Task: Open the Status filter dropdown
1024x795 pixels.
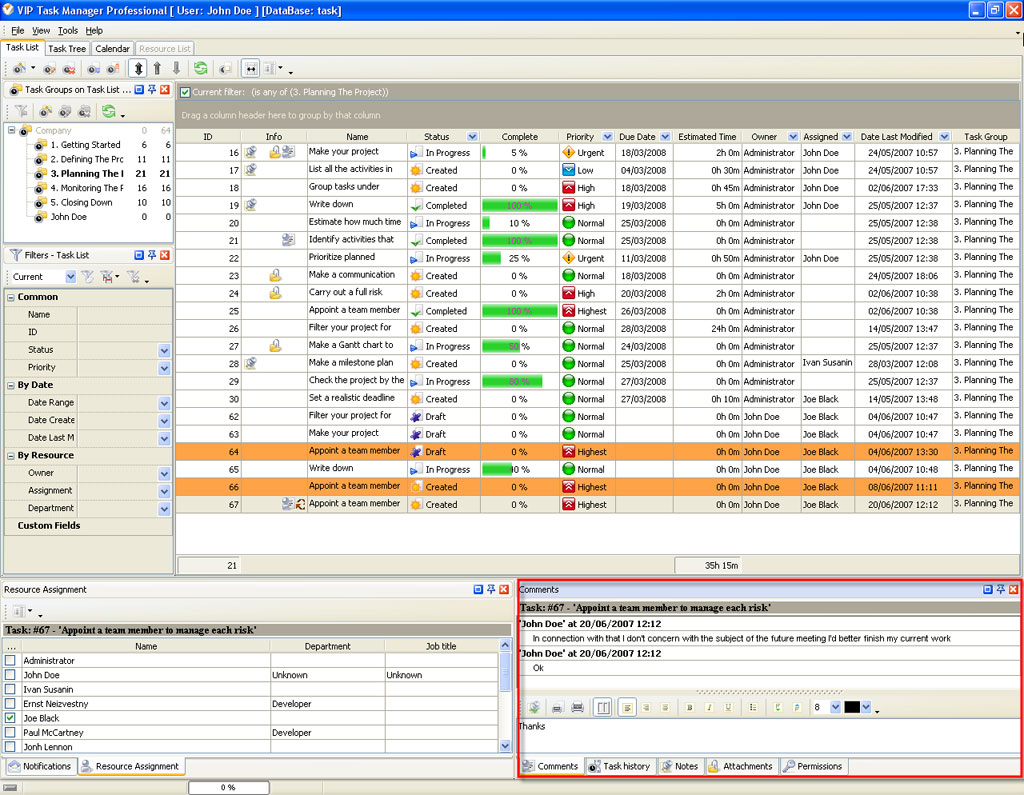Action: (164, 350)
